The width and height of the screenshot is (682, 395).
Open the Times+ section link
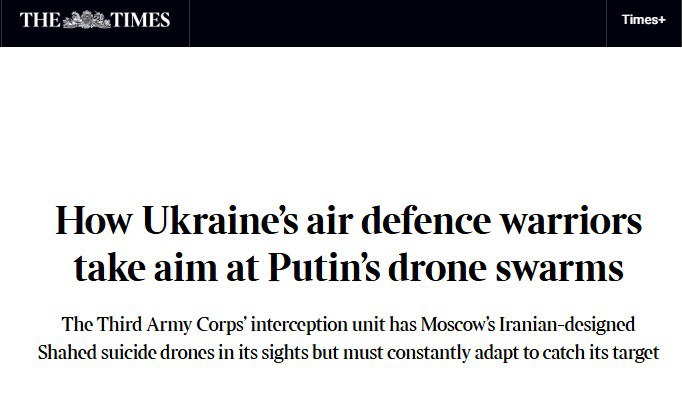643,20
